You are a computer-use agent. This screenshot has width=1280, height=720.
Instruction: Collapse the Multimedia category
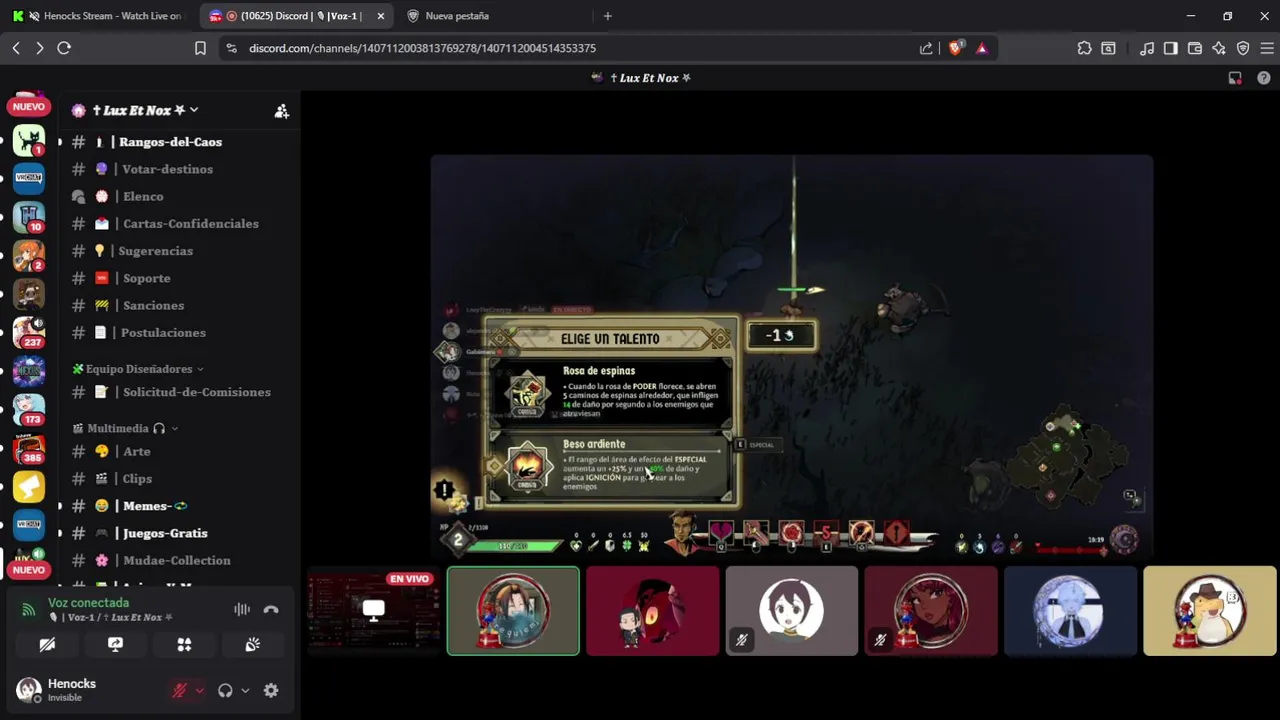pos(125,428)
